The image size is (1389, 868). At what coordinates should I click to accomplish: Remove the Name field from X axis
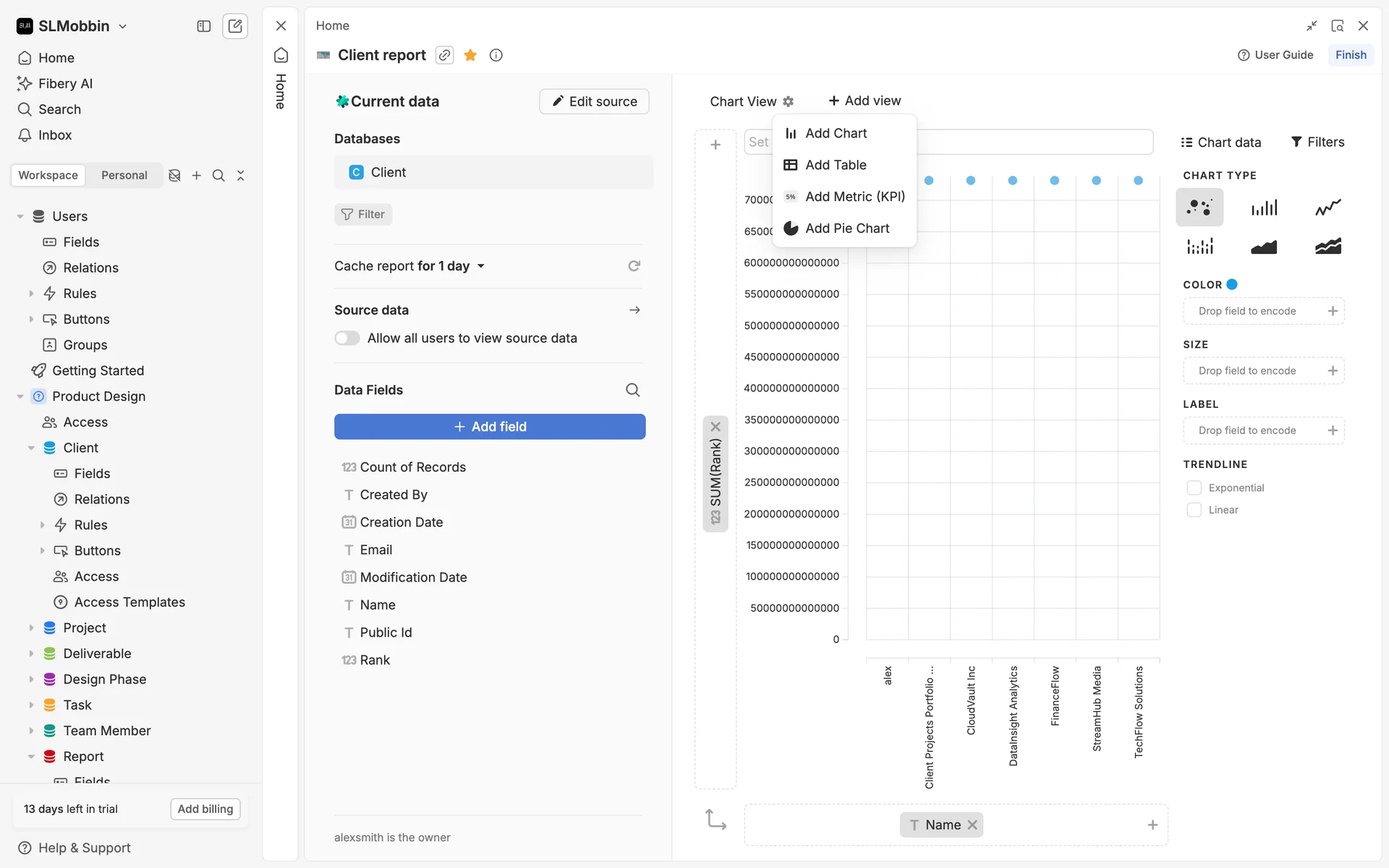[x=972, y=825]
